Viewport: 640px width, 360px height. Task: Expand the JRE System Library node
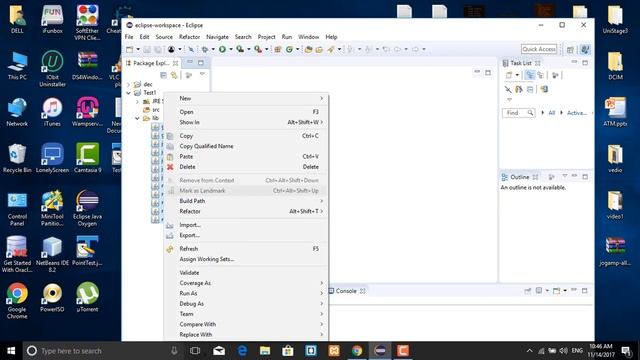click(138, 101)
